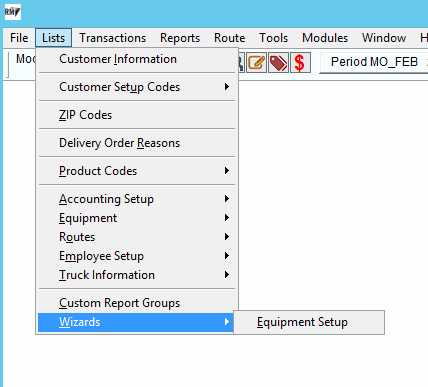
Task: Click the highlighted Wizards menu item
Action: point(136,322)
